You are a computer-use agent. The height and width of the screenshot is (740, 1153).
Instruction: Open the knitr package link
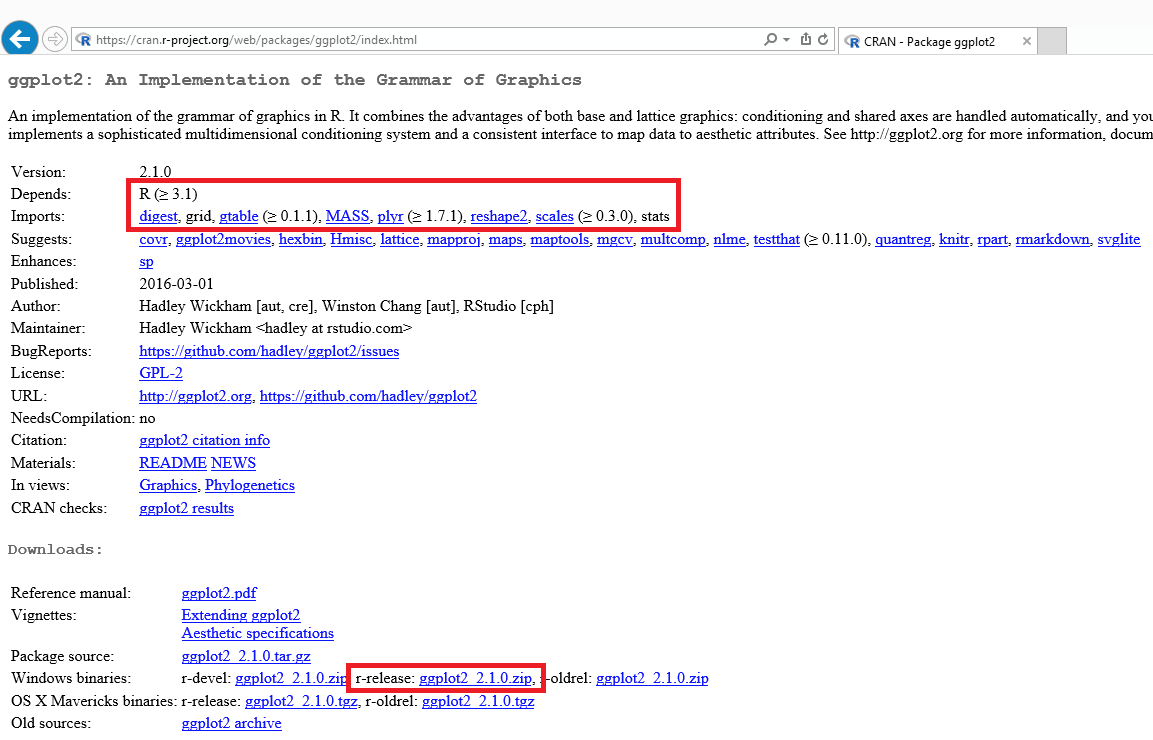(x=954, y=239)
